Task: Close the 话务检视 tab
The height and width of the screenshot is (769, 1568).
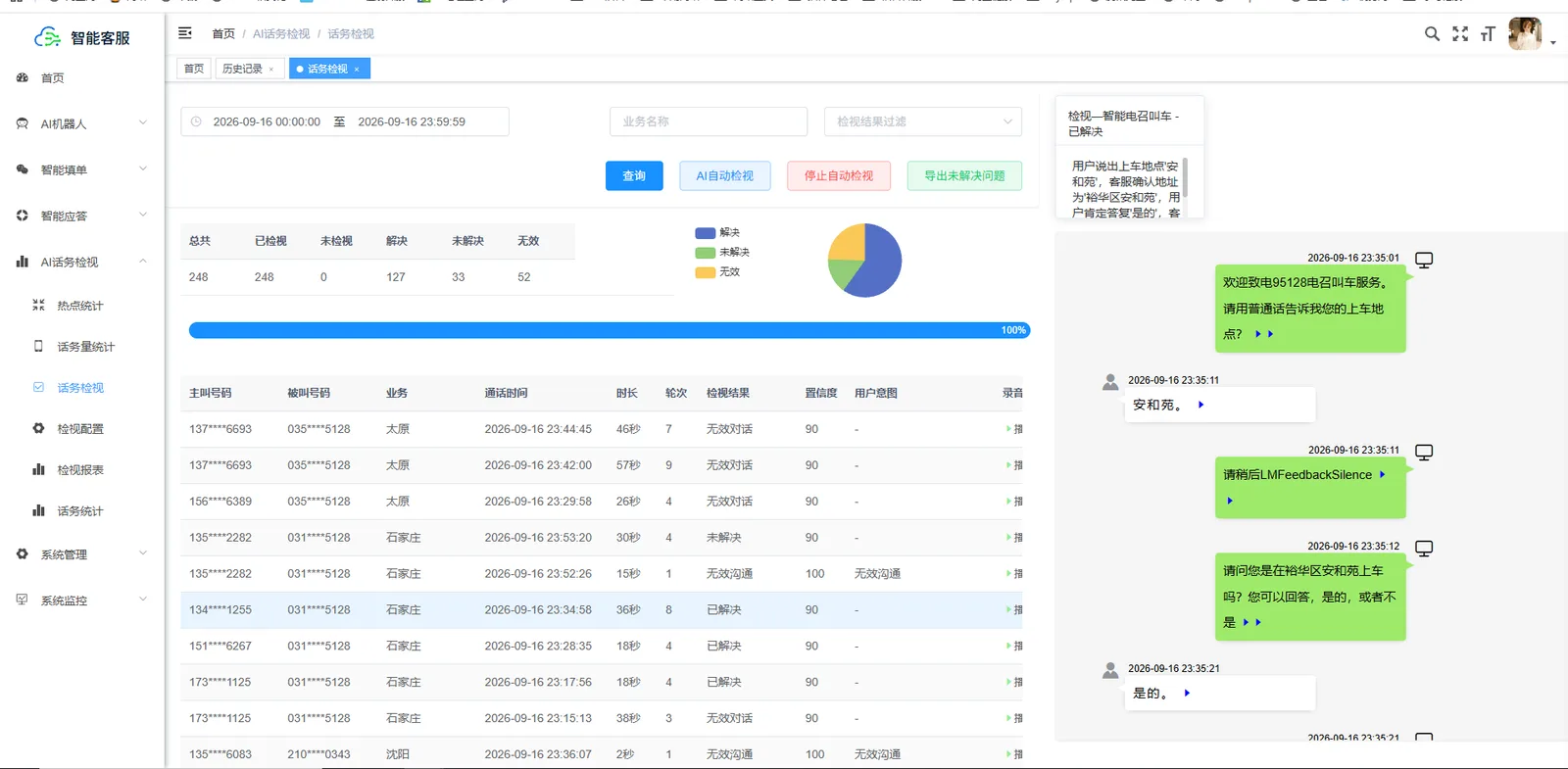Action: point(357,70)
